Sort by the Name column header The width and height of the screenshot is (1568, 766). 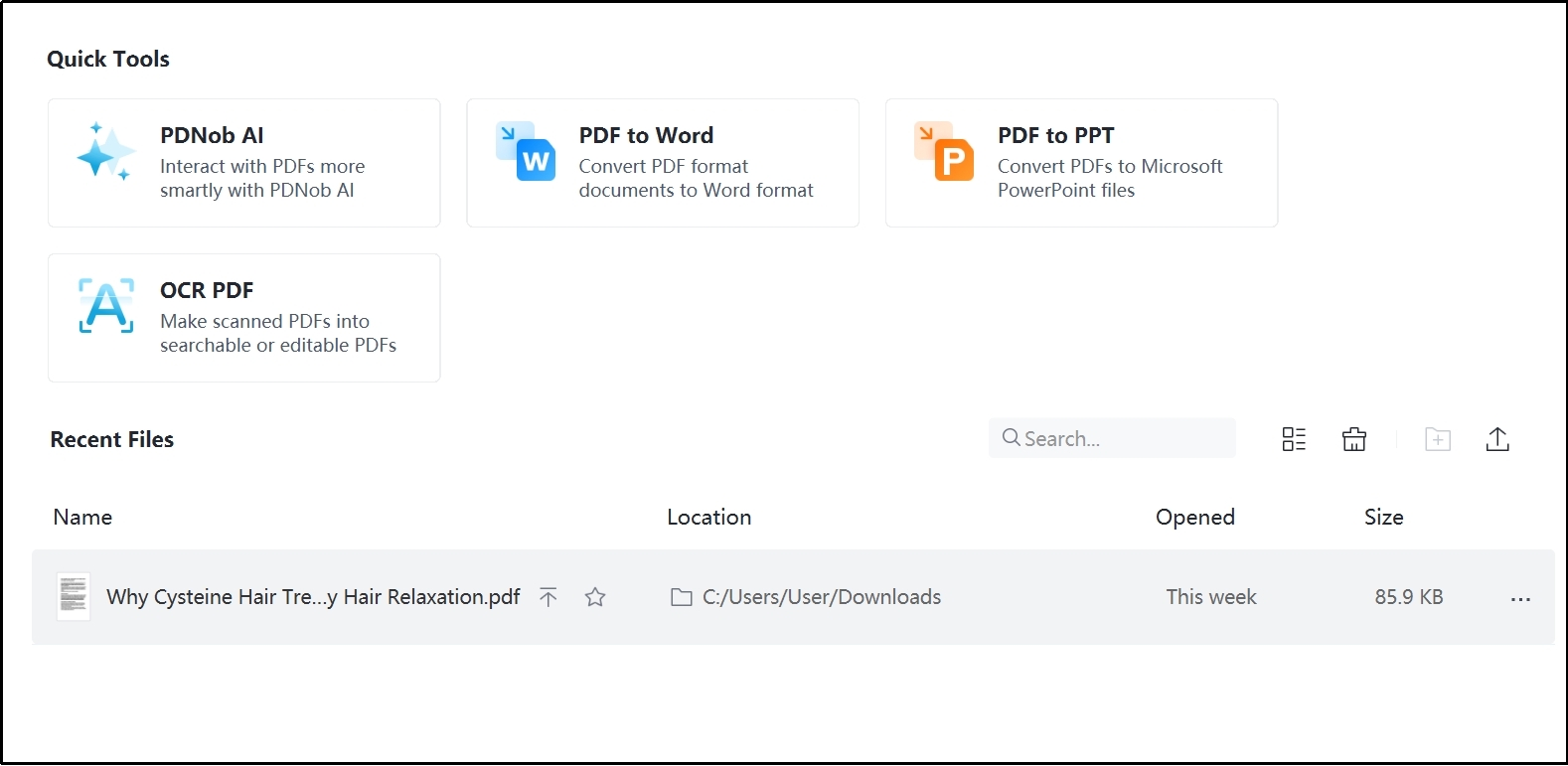point(82,517)
